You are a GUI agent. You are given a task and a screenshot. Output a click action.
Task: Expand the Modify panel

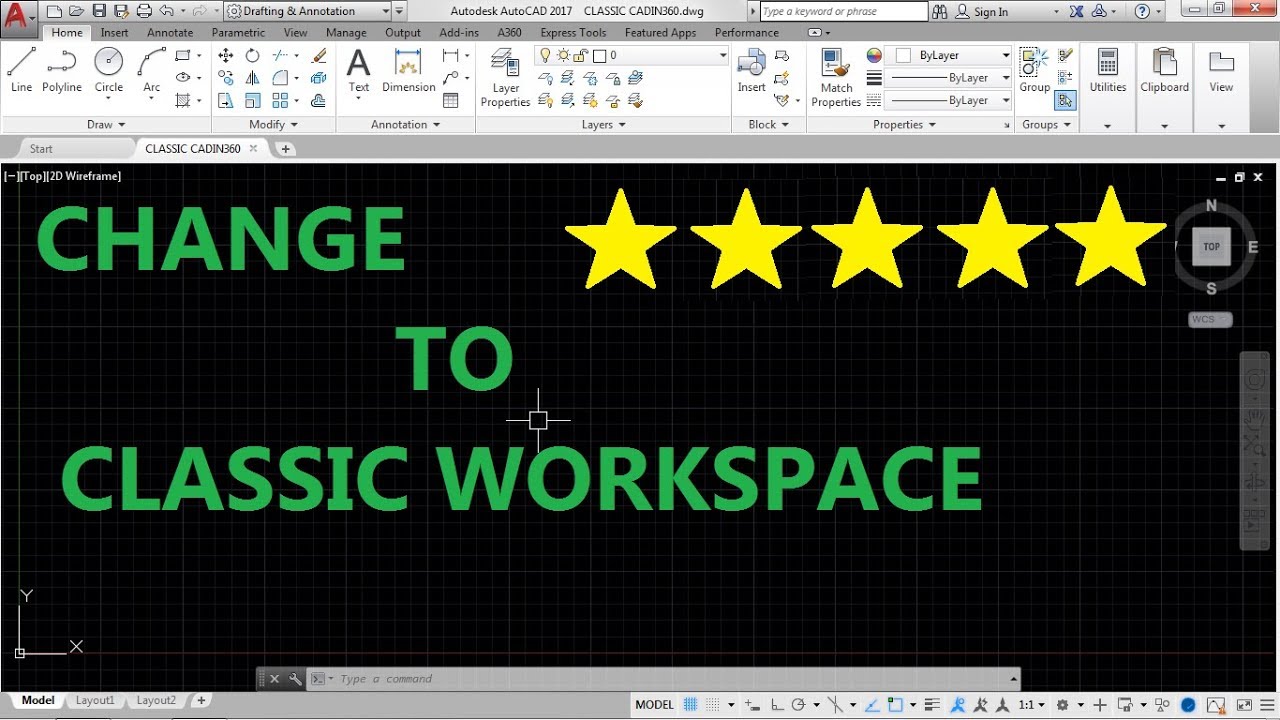[x=273, y=125]
